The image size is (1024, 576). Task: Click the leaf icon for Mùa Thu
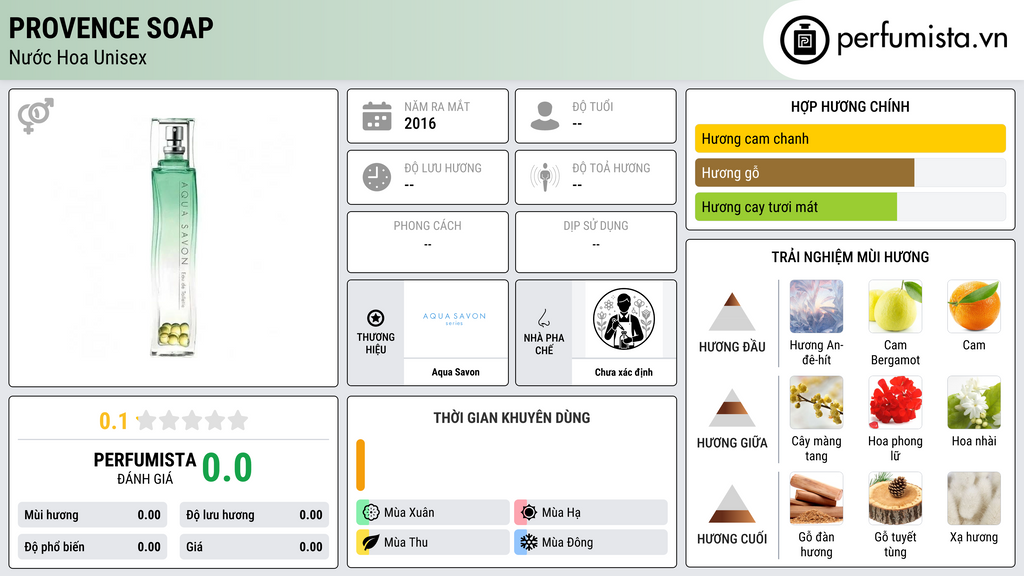[371, 542]
